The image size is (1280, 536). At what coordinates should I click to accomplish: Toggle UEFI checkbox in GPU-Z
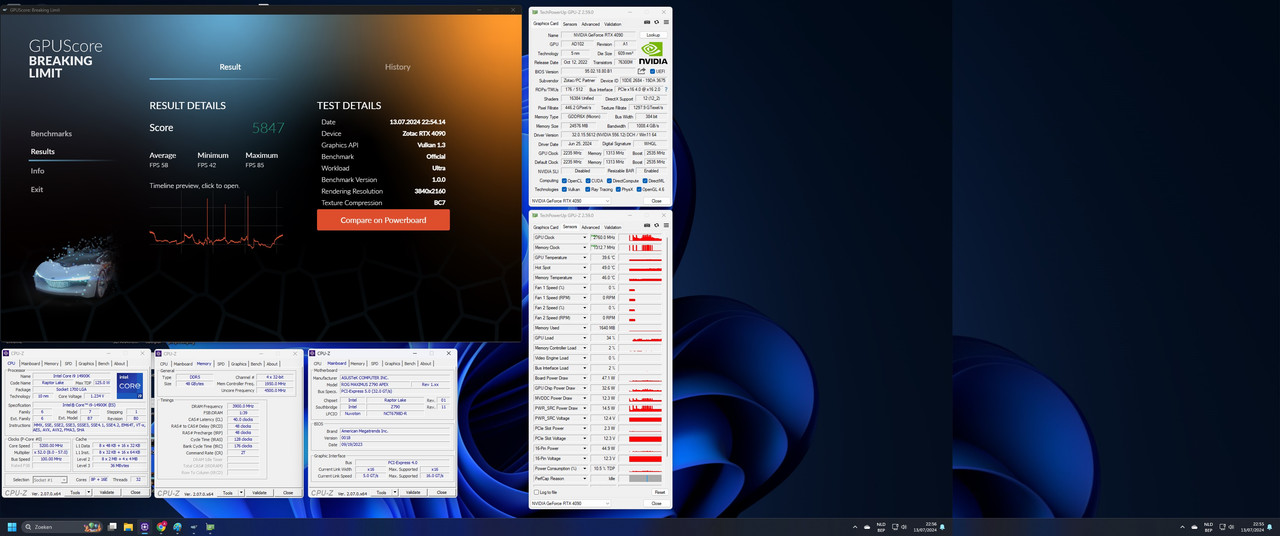tap(652, 71)
